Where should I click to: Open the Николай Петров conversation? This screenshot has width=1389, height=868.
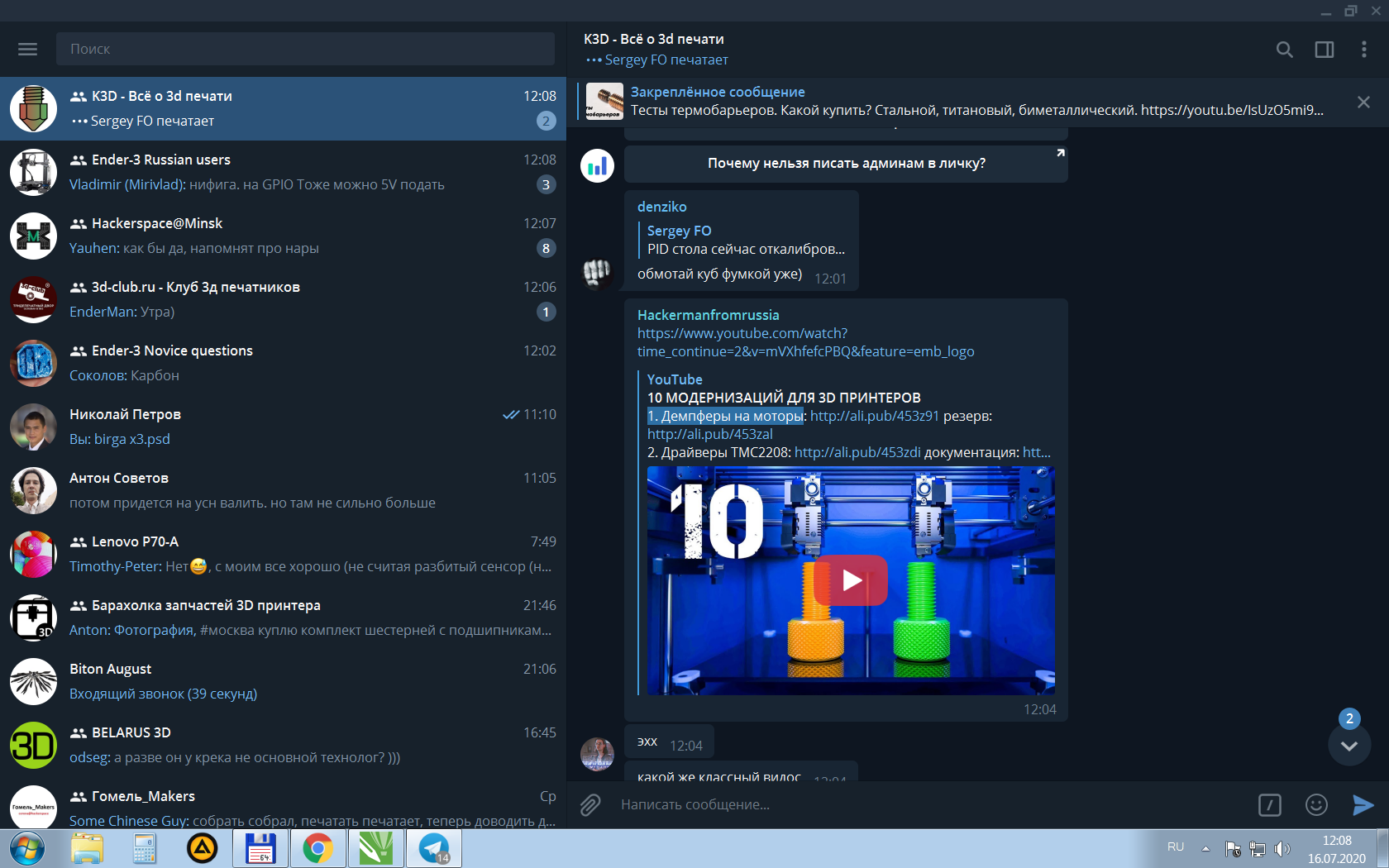click(283, 427)
